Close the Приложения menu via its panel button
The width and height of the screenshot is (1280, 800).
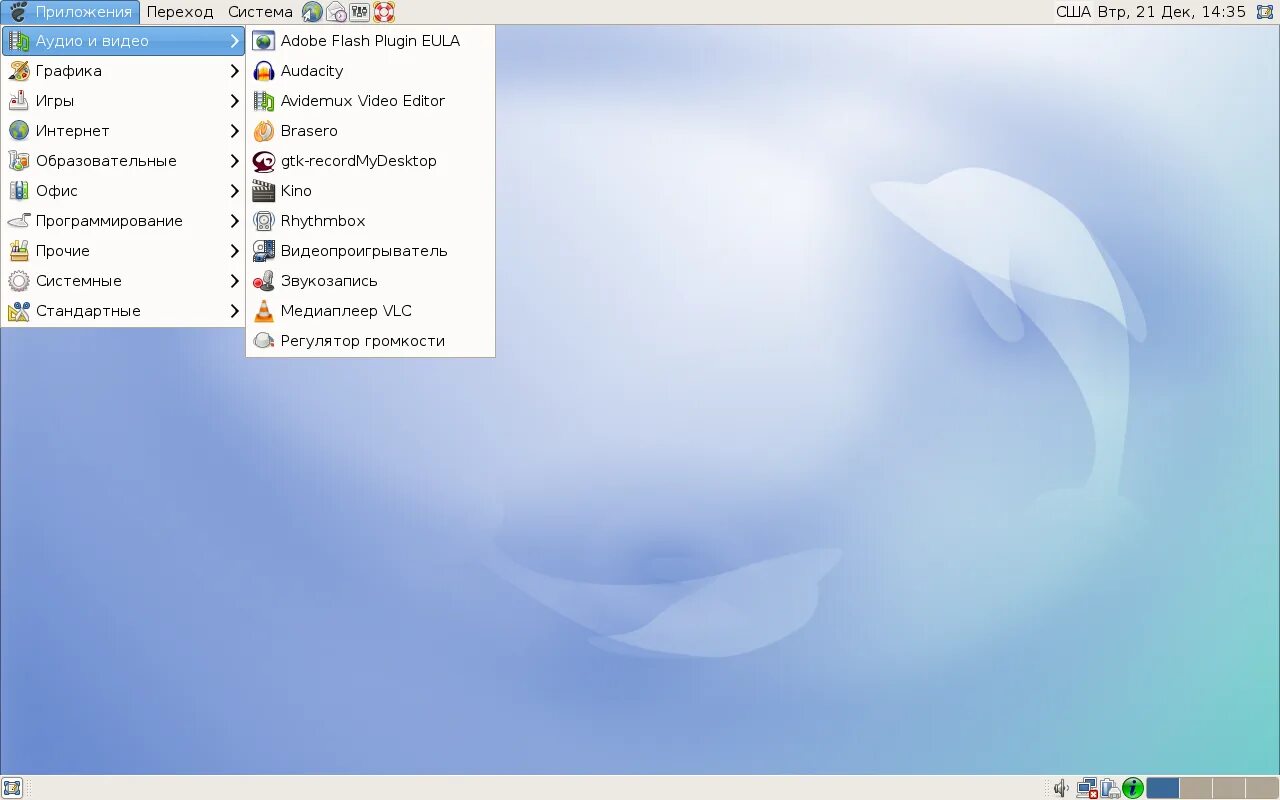pos(70,12)
